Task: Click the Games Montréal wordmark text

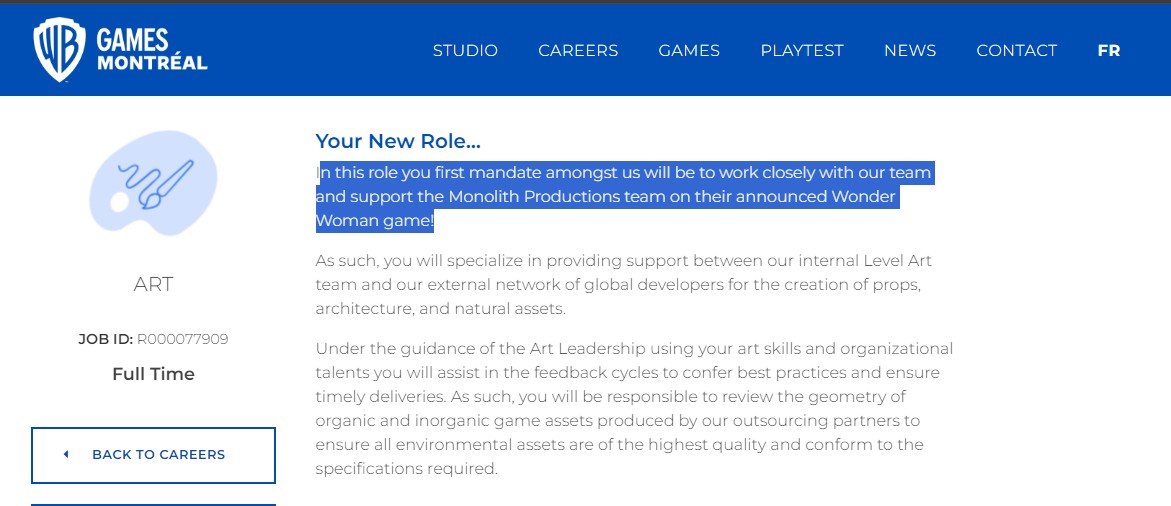Action: point(151,50)
